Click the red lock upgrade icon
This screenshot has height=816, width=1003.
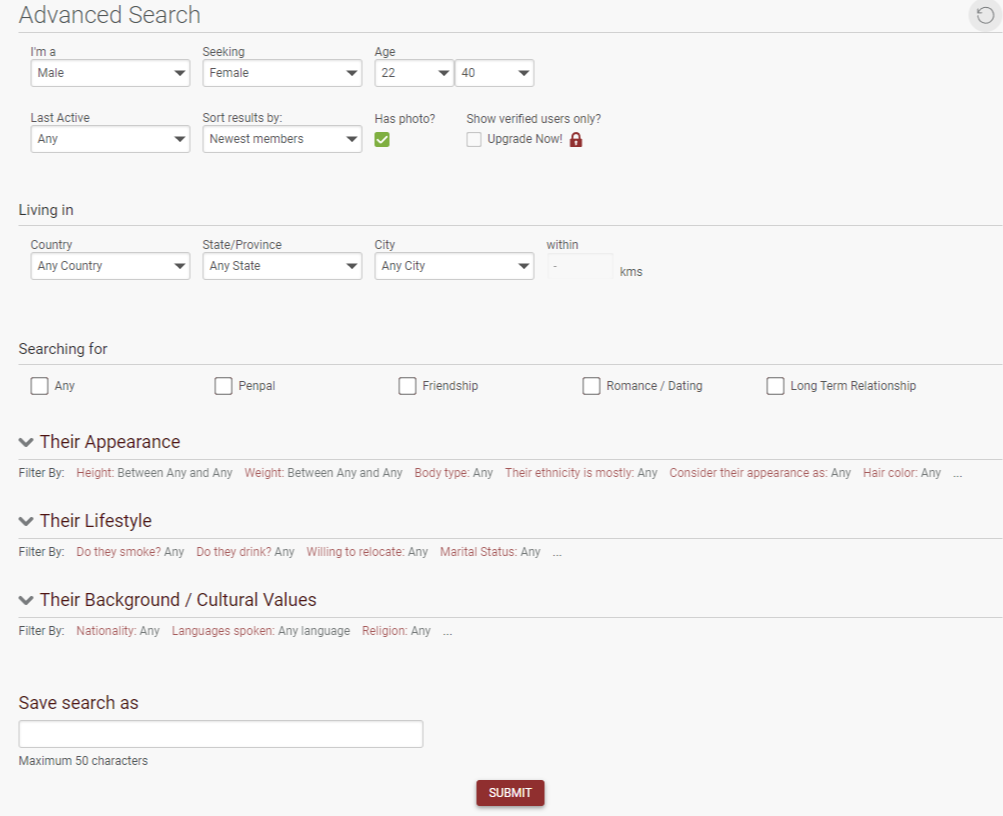pyautogui.click(x=576, y=140)
